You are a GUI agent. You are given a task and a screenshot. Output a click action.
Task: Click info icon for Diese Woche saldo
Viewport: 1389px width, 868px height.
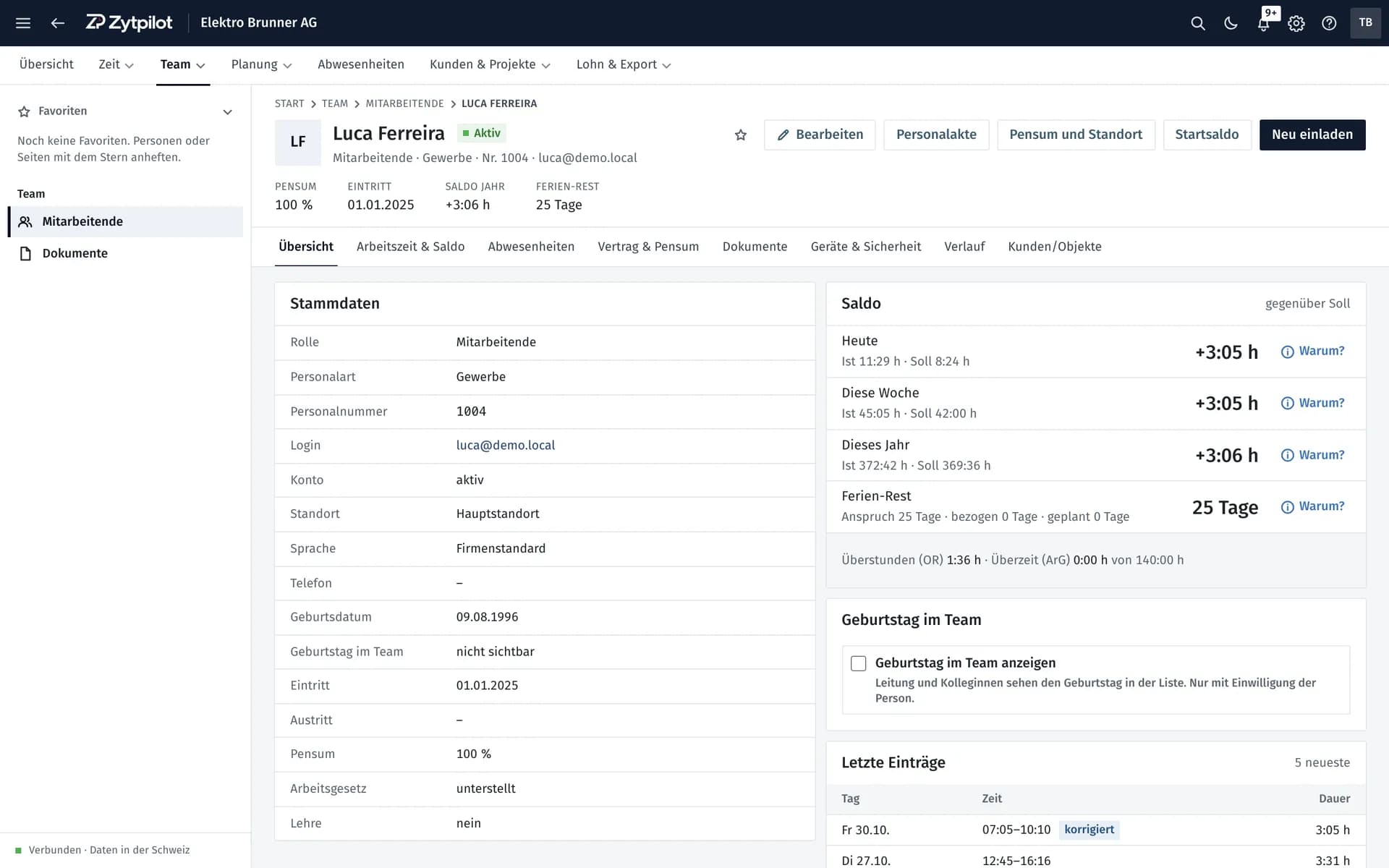[1287, 403]
